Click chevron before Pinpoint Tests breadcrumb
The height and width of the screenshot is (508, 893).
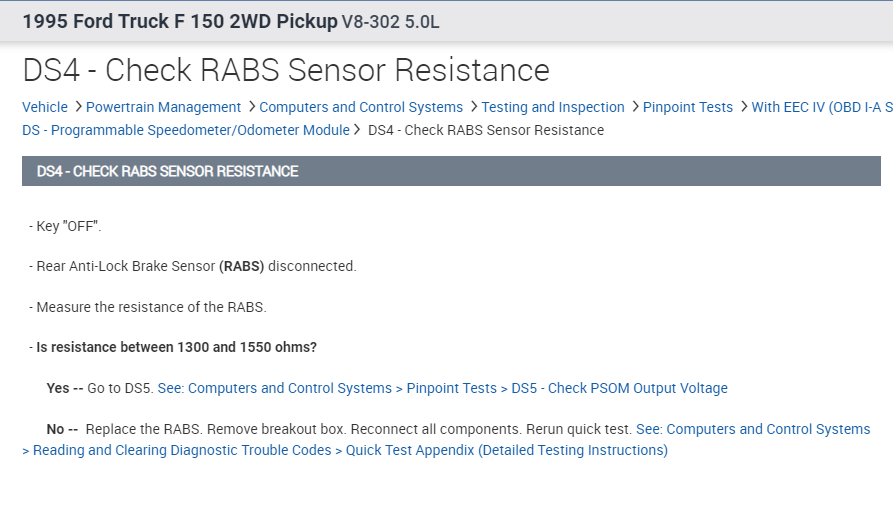pos(635,107)
